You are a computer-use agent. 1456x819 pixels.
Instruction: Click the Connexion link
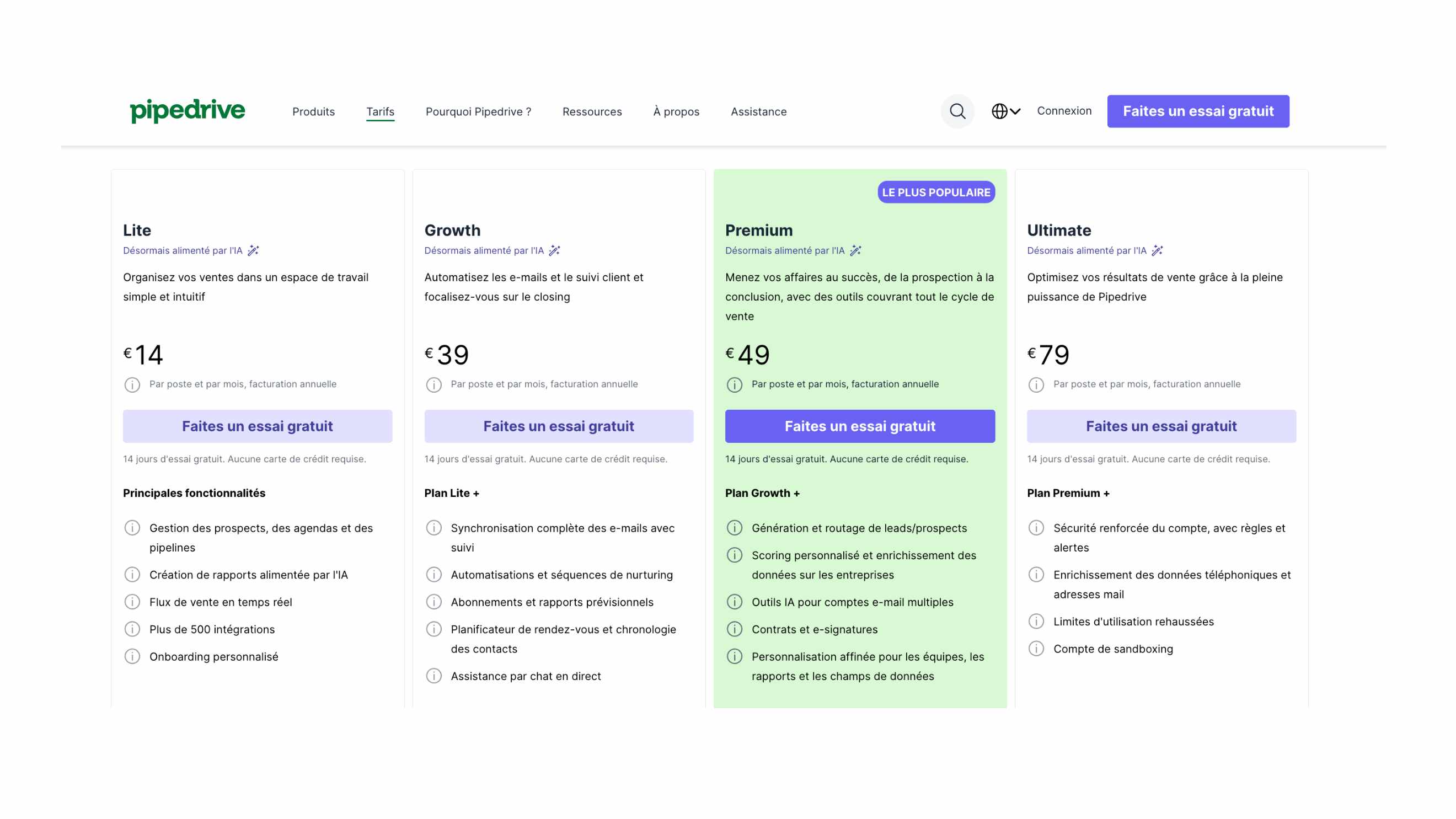[x=1064, y=111]
